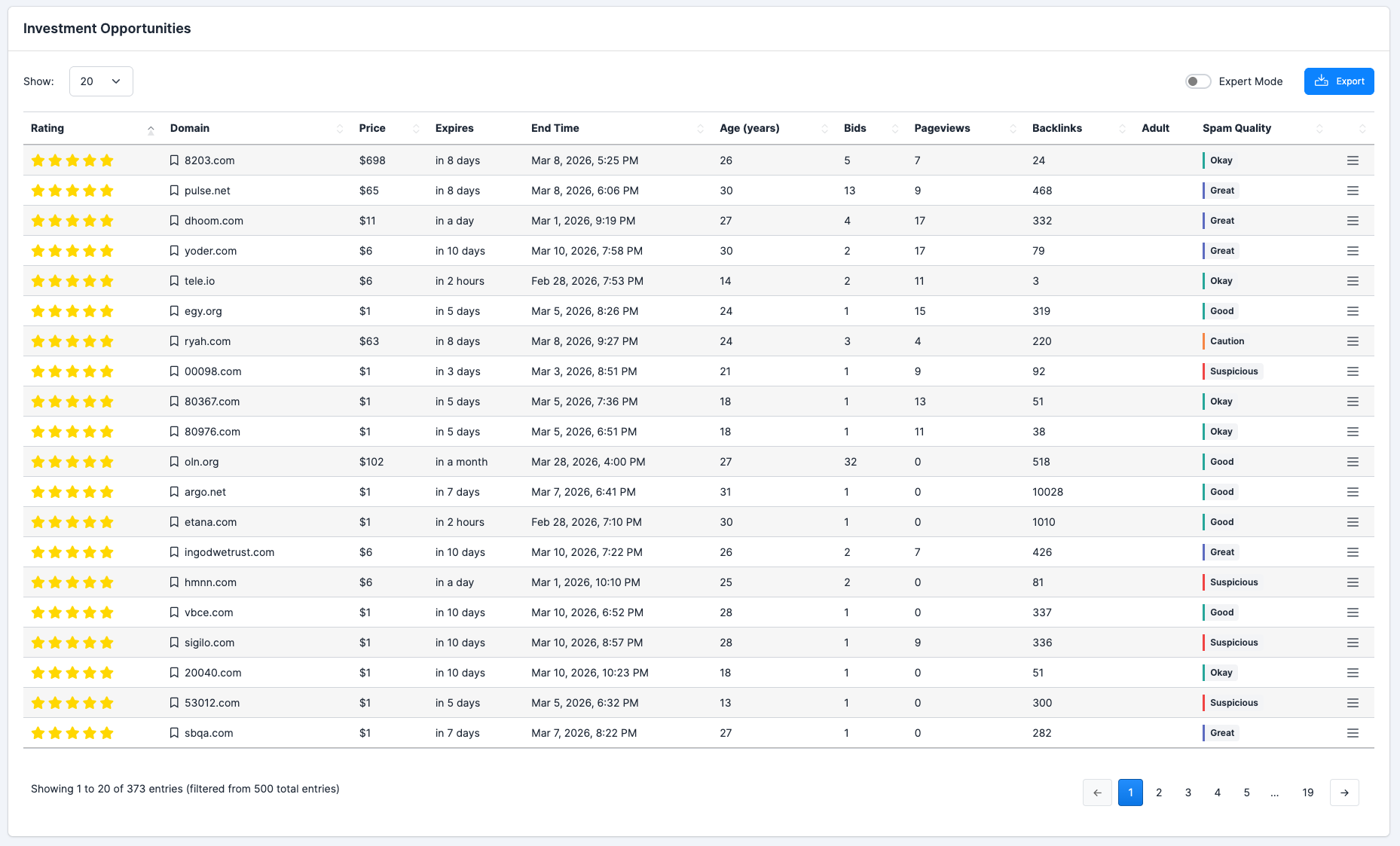The height and width of the screenshot is (846, 1400).
Task: Go to page 2 of results
Action: [1159, 793]
